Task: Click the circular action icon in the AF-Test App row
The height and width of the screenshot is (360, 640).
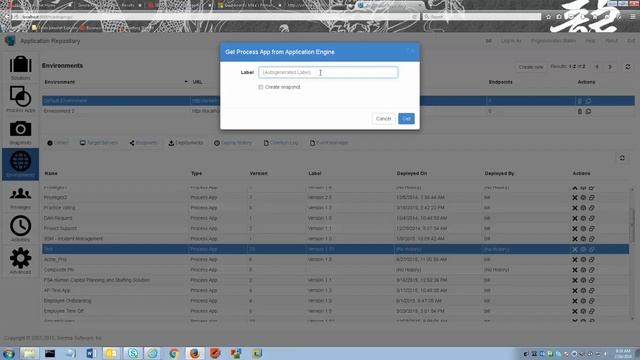Action: (583, 291)
